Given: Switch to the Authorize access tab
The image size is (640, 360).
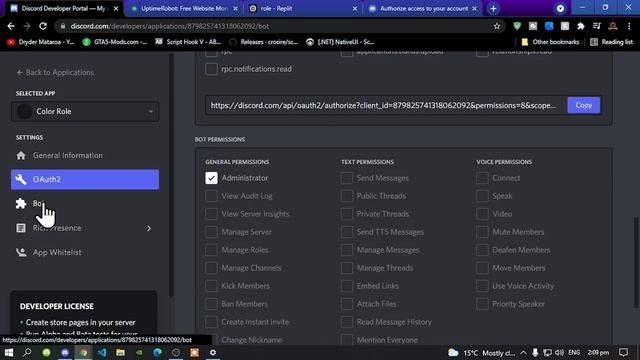Looking at the screenshot, I should click(422, 9).
